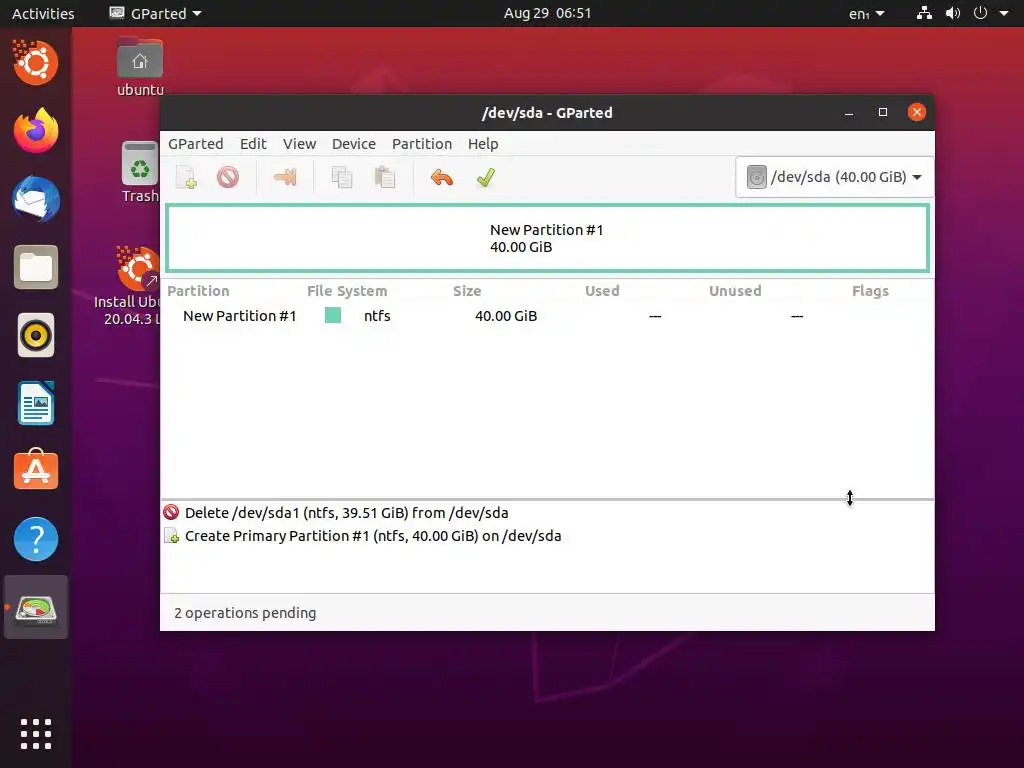
Task: Open the en keyboard layout dropdown
Action: [866, 13]
